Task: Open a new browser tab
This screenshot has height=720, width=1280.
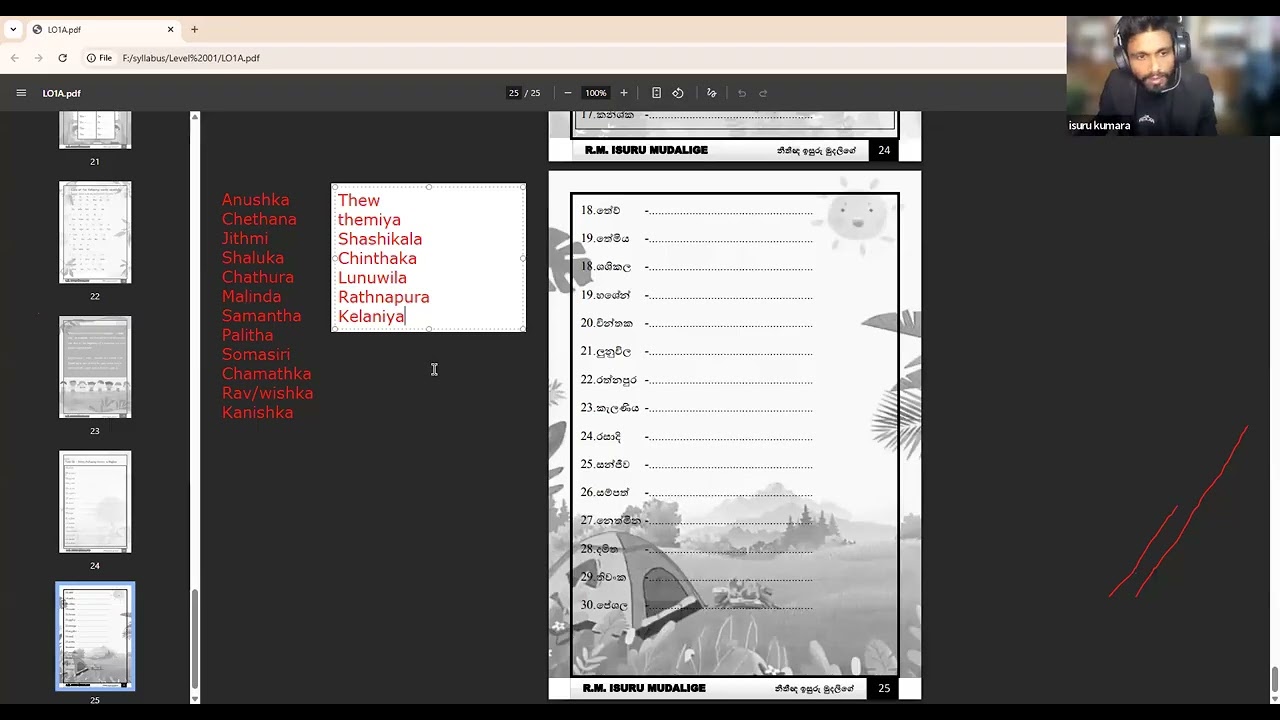Action: pyautogui.click(x=194, y=30)
